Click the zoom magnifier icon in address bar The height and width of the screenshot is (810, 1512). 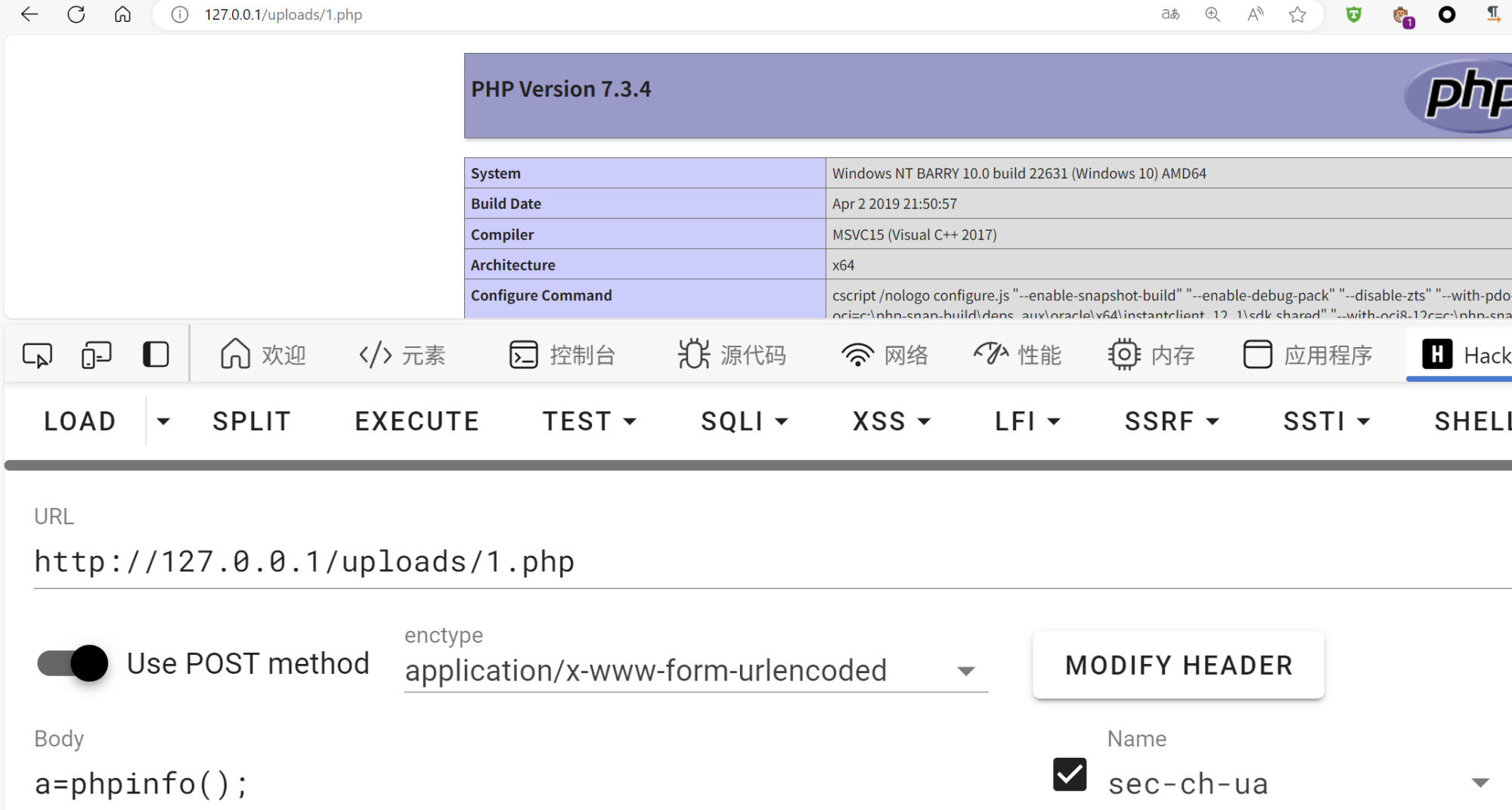point(1213,14)
